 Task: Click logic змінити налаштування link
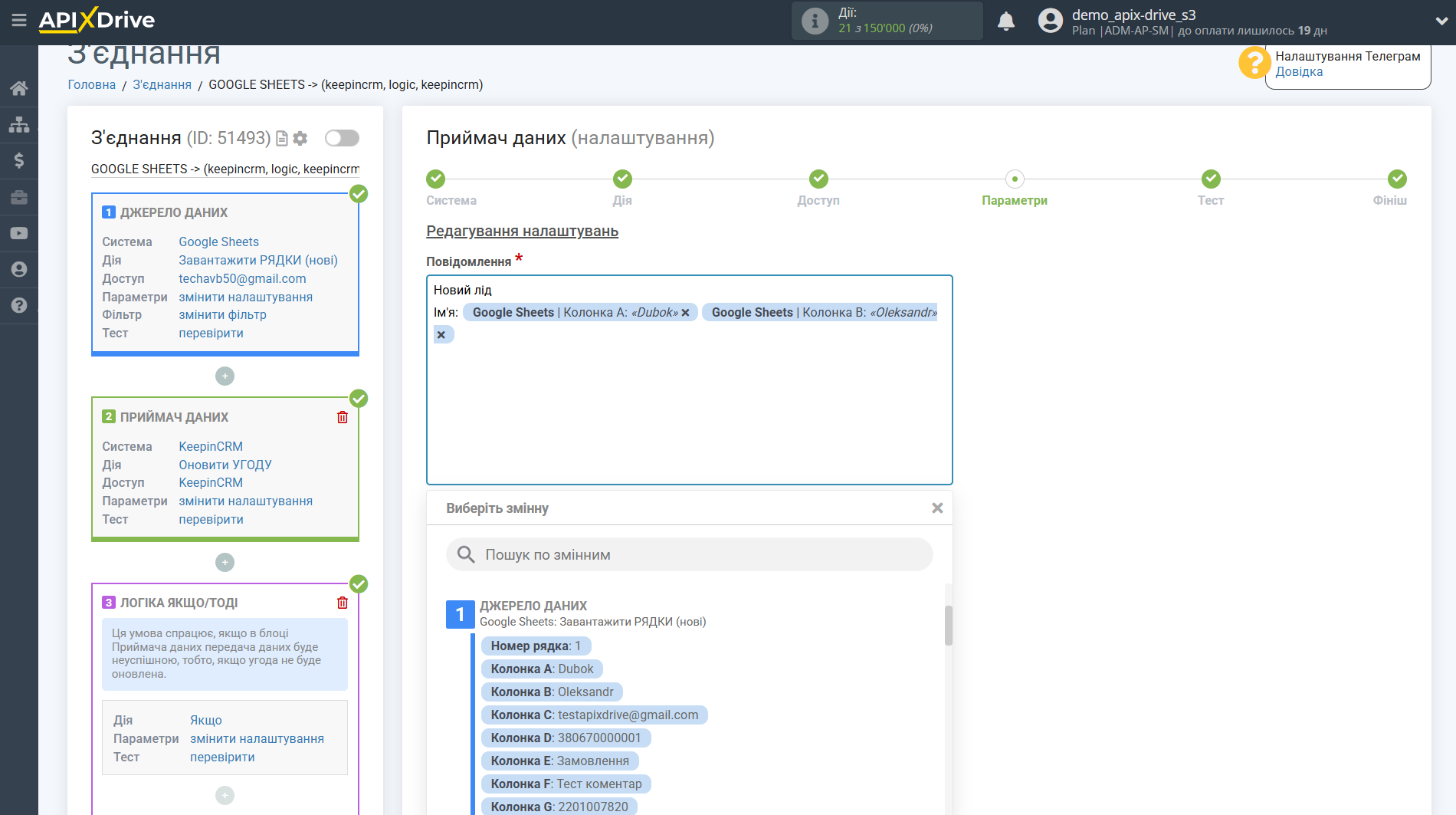coord(257,738)
